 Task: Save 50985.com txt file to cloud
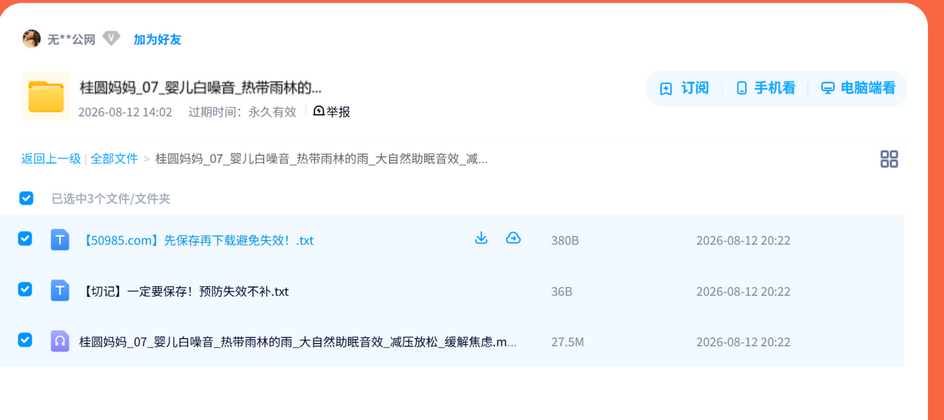coord(513,238)
